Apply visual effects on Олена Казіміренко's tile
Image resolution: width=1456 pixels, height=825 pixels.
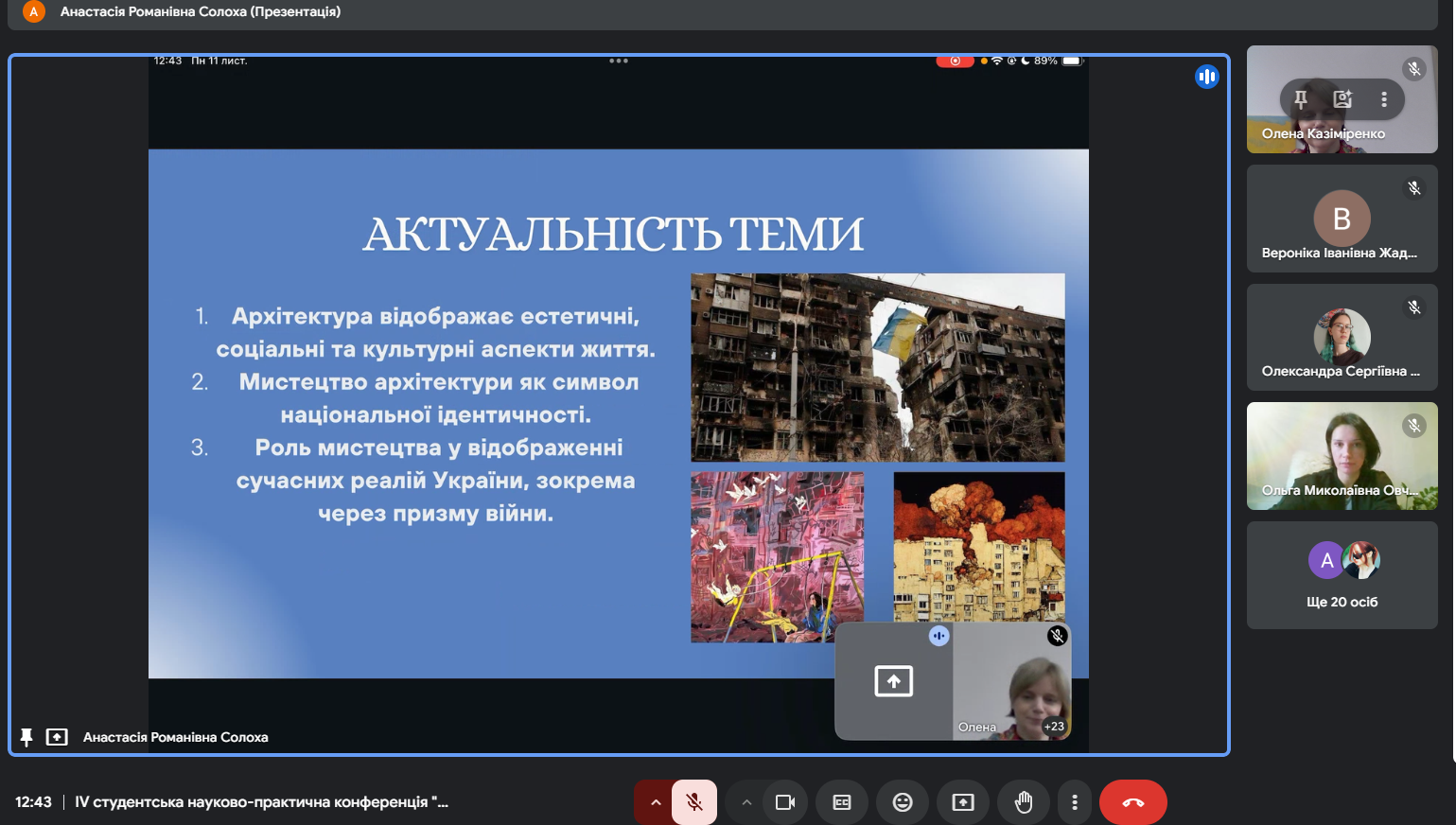coord(1342,99)
